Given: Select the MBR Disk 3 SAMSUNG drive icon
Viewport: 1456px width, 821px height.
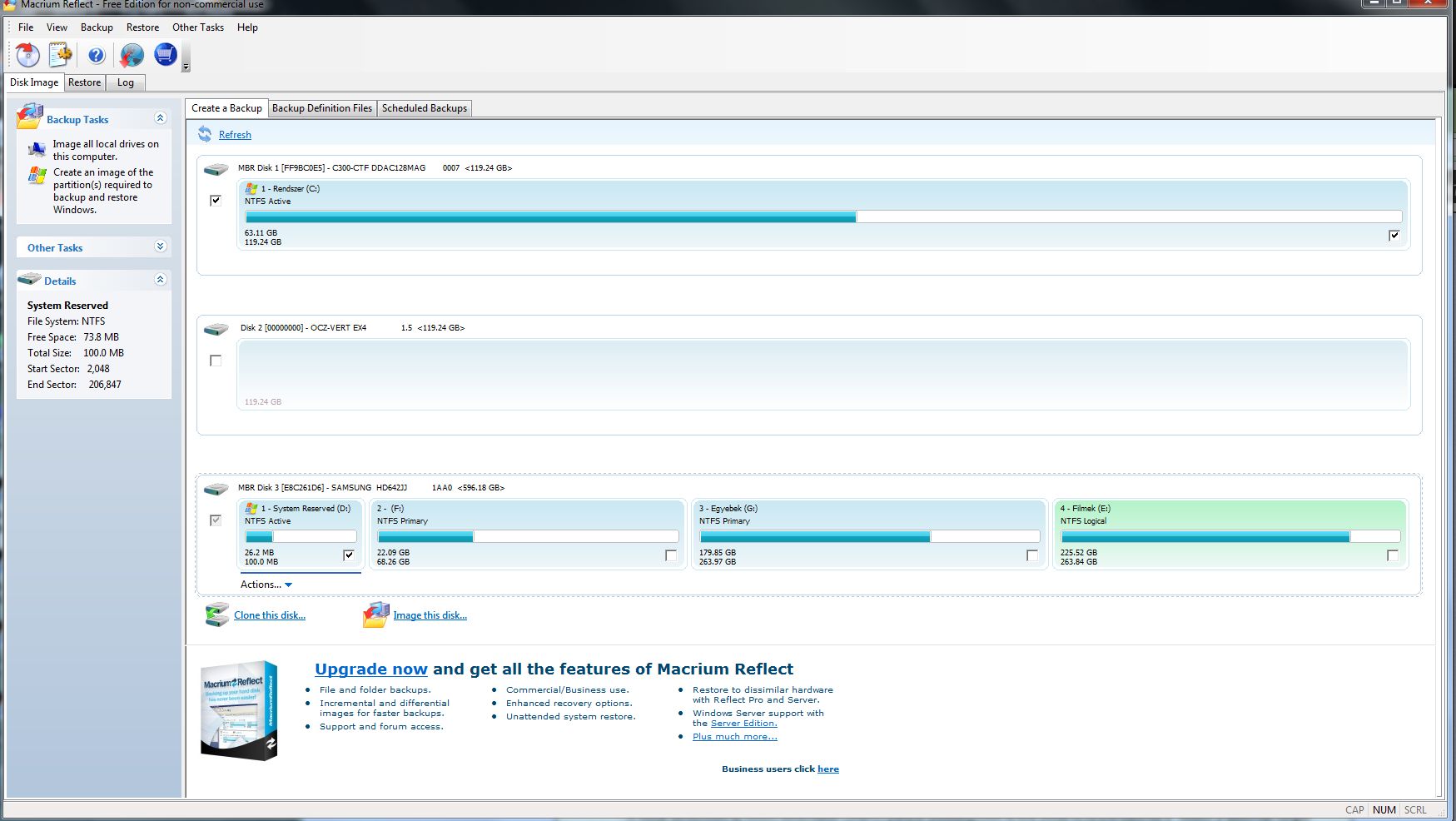Looking at the screenshot, I should point(216,489).
